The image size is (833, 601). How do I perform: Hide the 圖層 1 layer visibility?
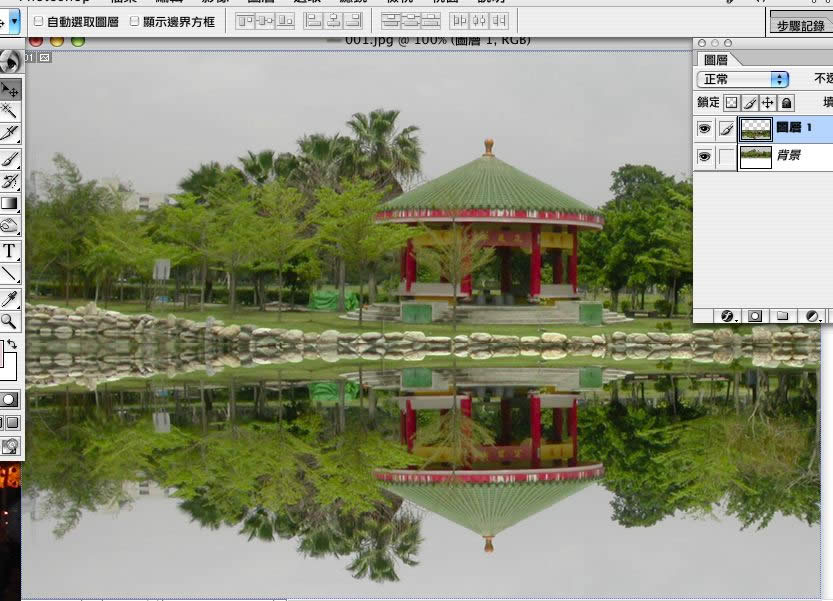pyautogui.click(x=704, y=129)
